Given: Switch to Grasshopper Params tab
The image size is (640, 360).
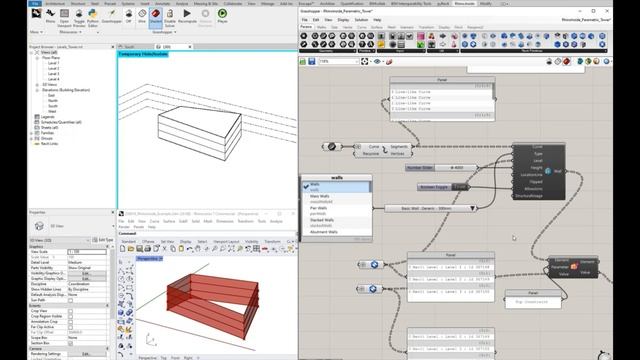Looking at the screenshot, I should point(306,27).
